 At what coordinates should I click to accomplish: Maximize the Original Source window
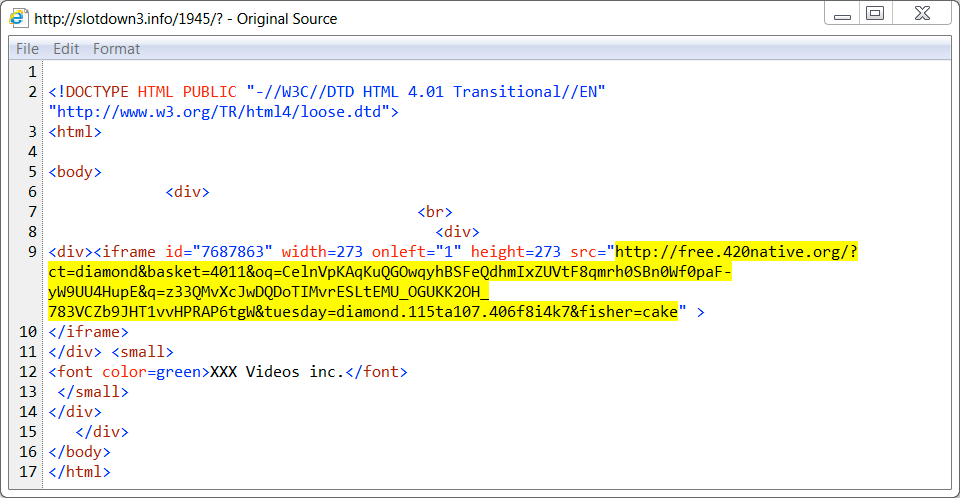point(875,13)
